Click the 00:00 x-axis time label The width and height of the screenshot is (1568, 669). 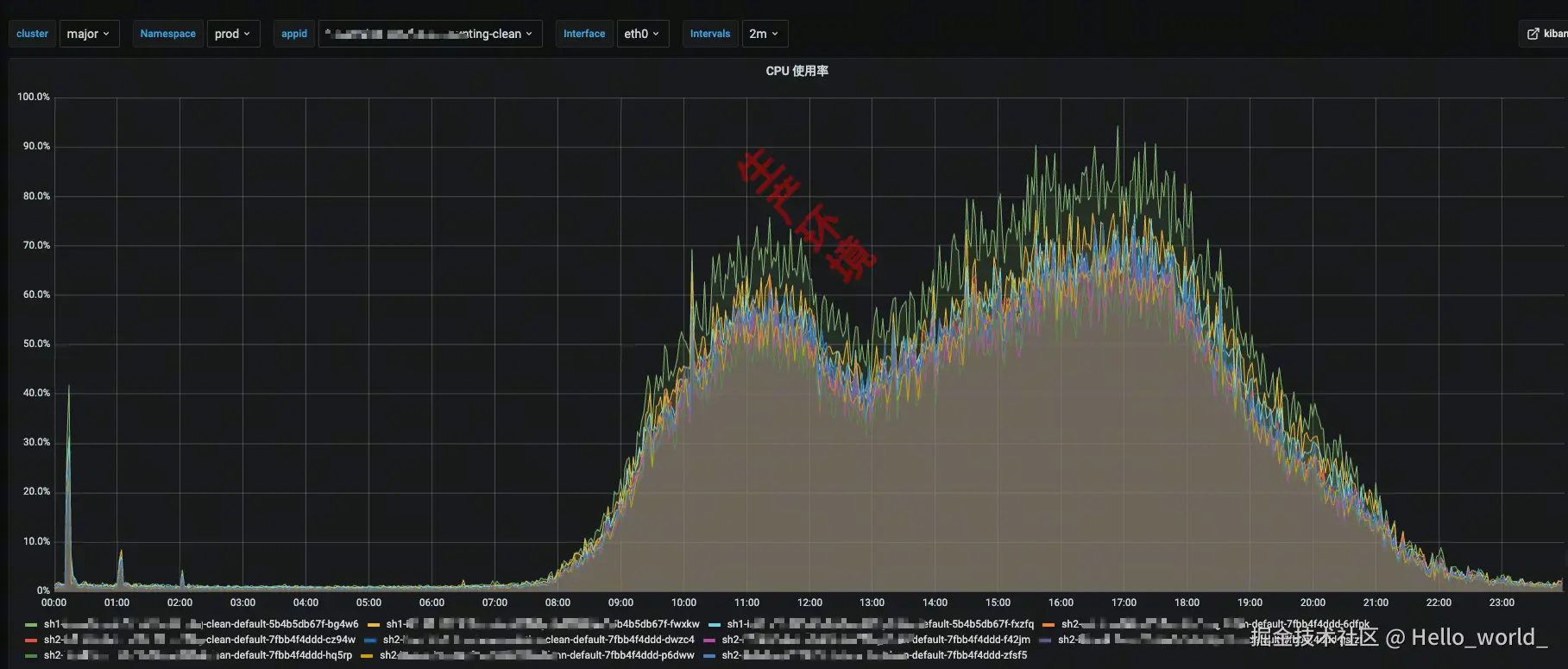pos(54,603)
